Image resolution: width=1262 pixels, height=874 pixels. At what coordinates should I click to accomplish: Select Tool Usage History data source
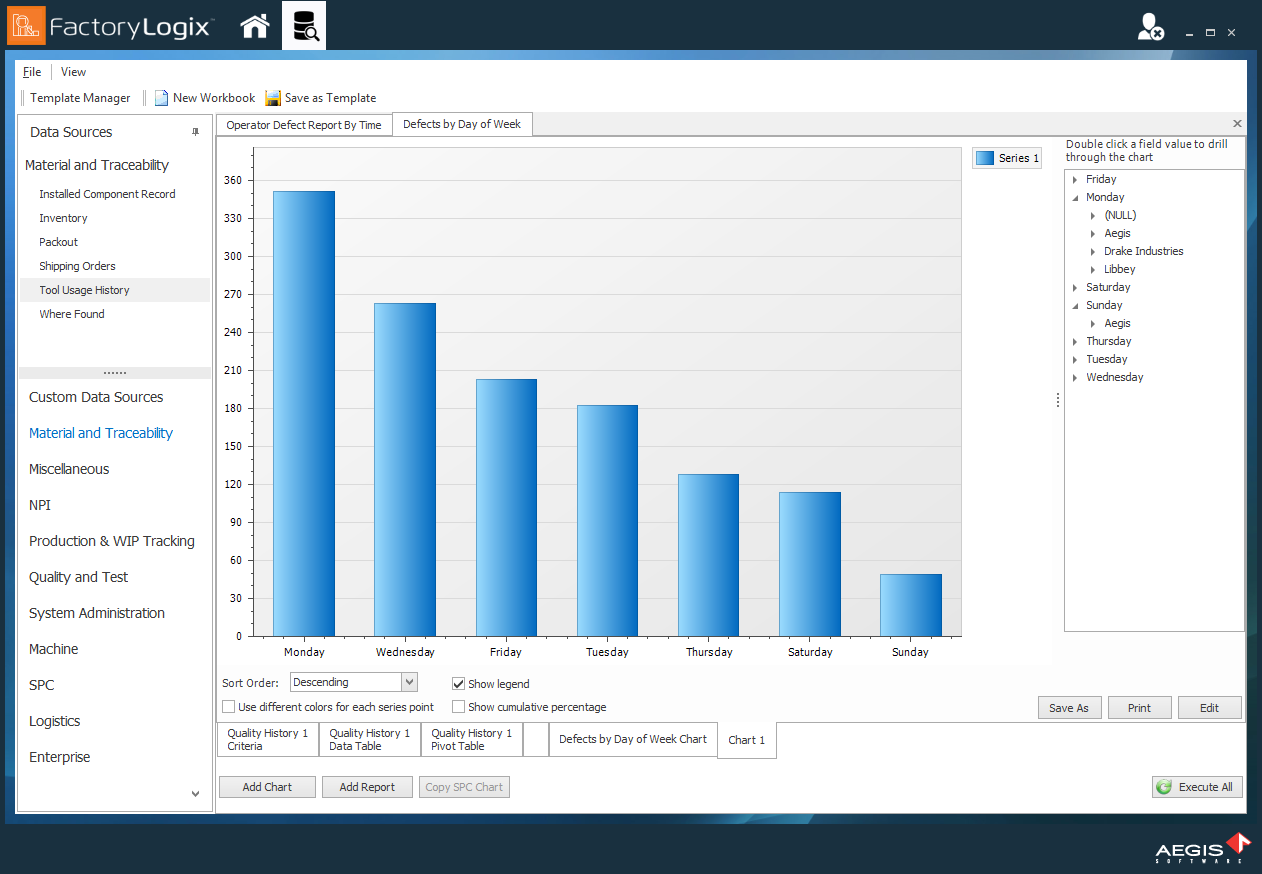pyautogui.click(x=86, y=290)
